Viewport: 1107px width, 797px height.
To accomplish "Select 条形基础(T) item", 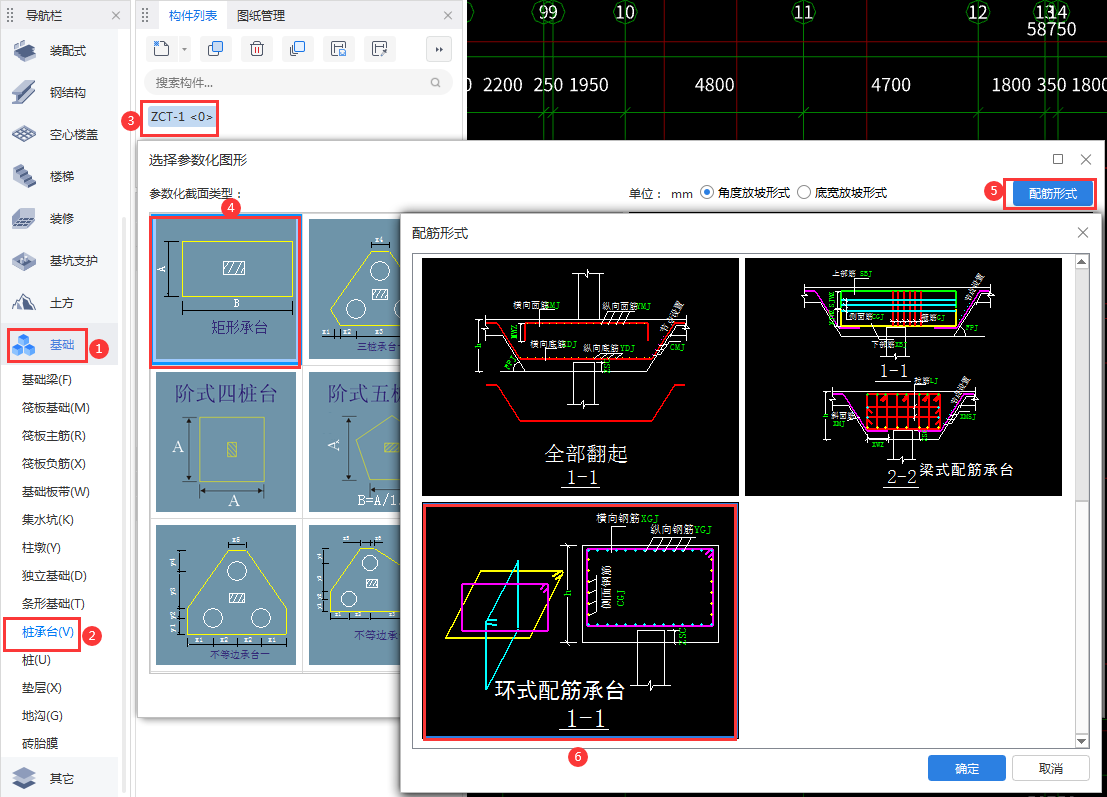I will 53,604.
